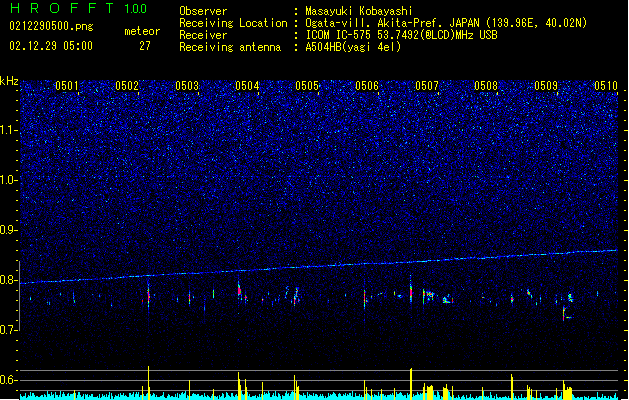The width and height of the screenshot is (629, 400).
Task: Click the 0502 time marker
Action: [x=127, y=86]
